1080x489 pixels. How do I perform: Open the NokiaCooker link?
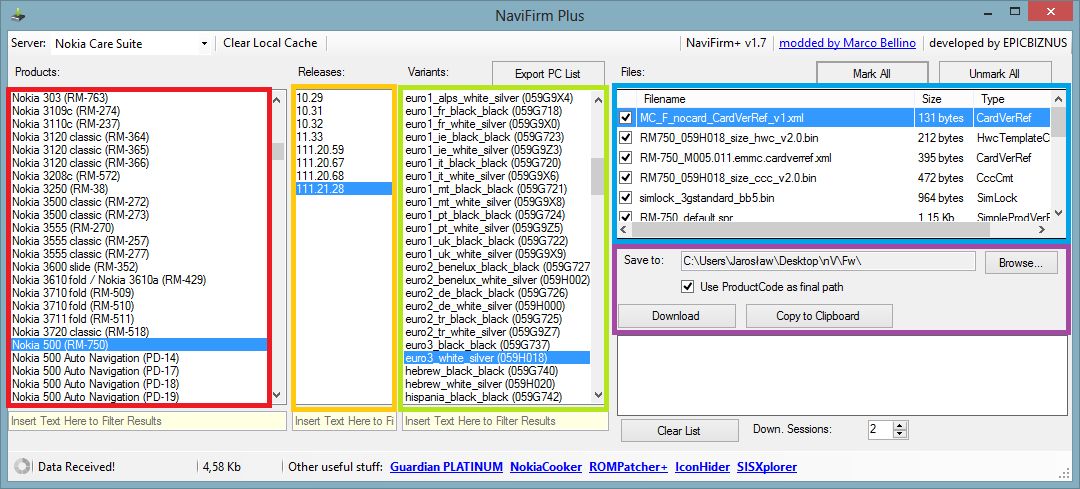coord(546,467)
